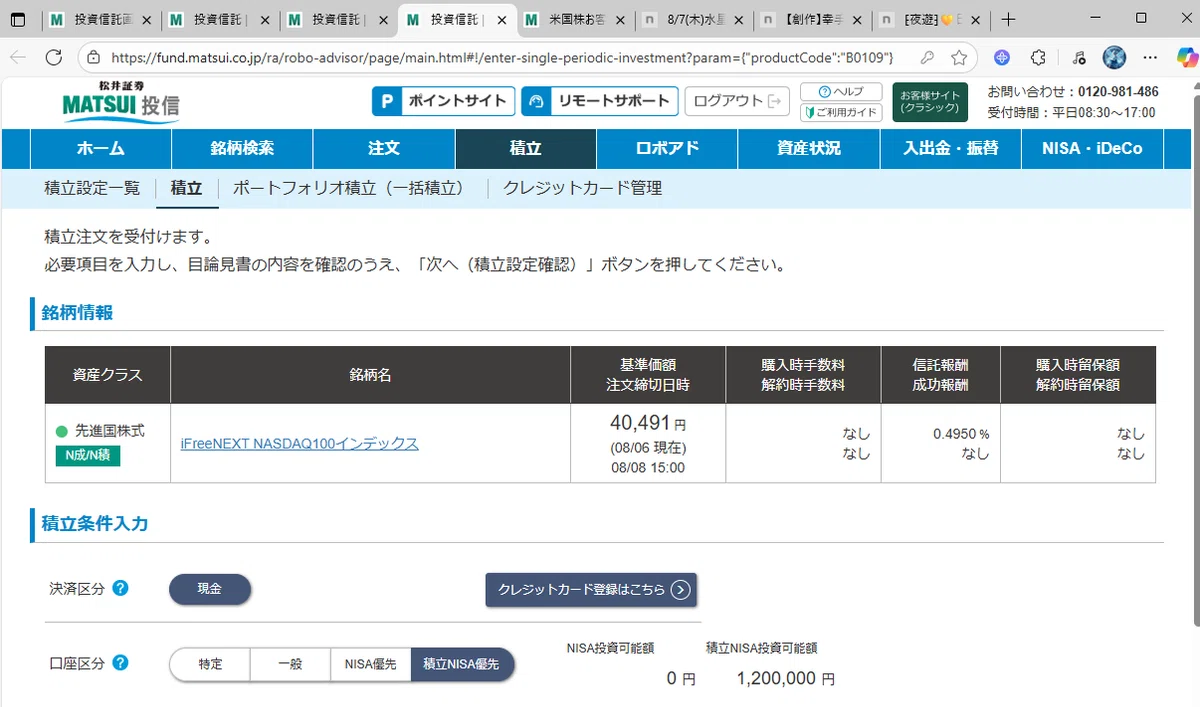1200x707 pixels.
Task: Click the 08/08 15:00 order deadline
Action: (x=648, y=467)
